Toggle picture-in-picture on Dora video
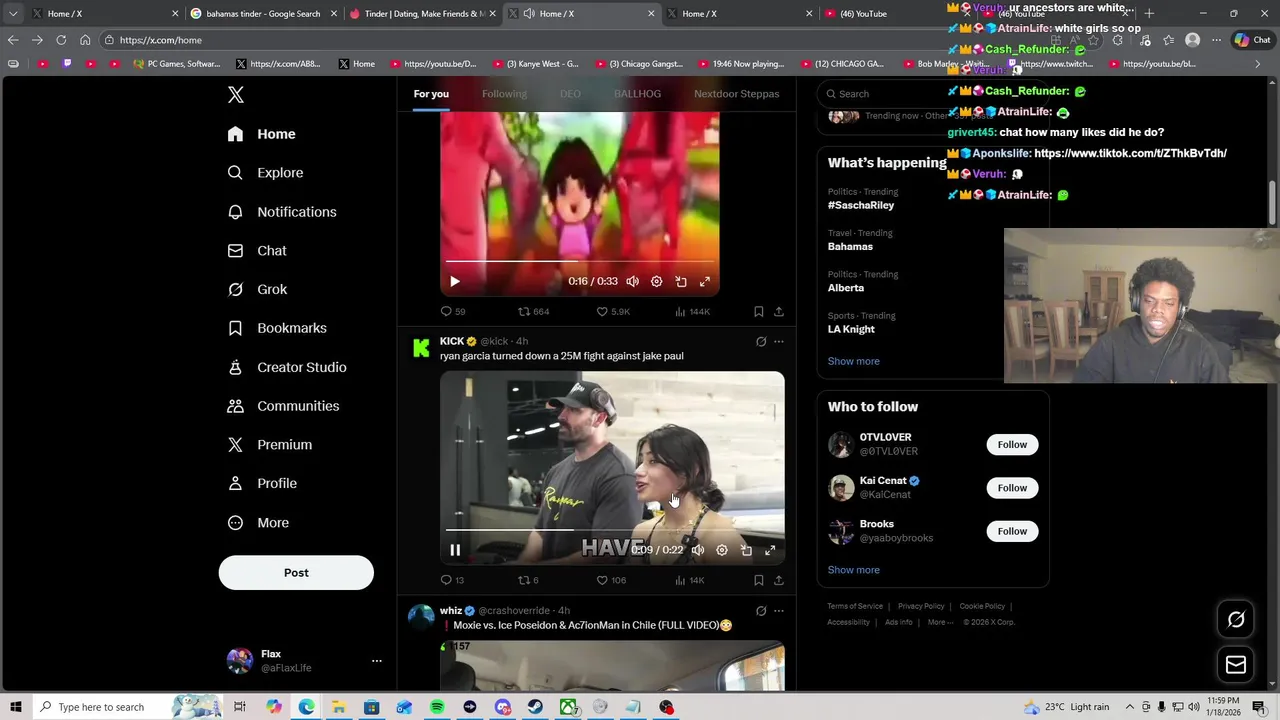Viewport: 1280px width, 720px height. coord(681,282)
